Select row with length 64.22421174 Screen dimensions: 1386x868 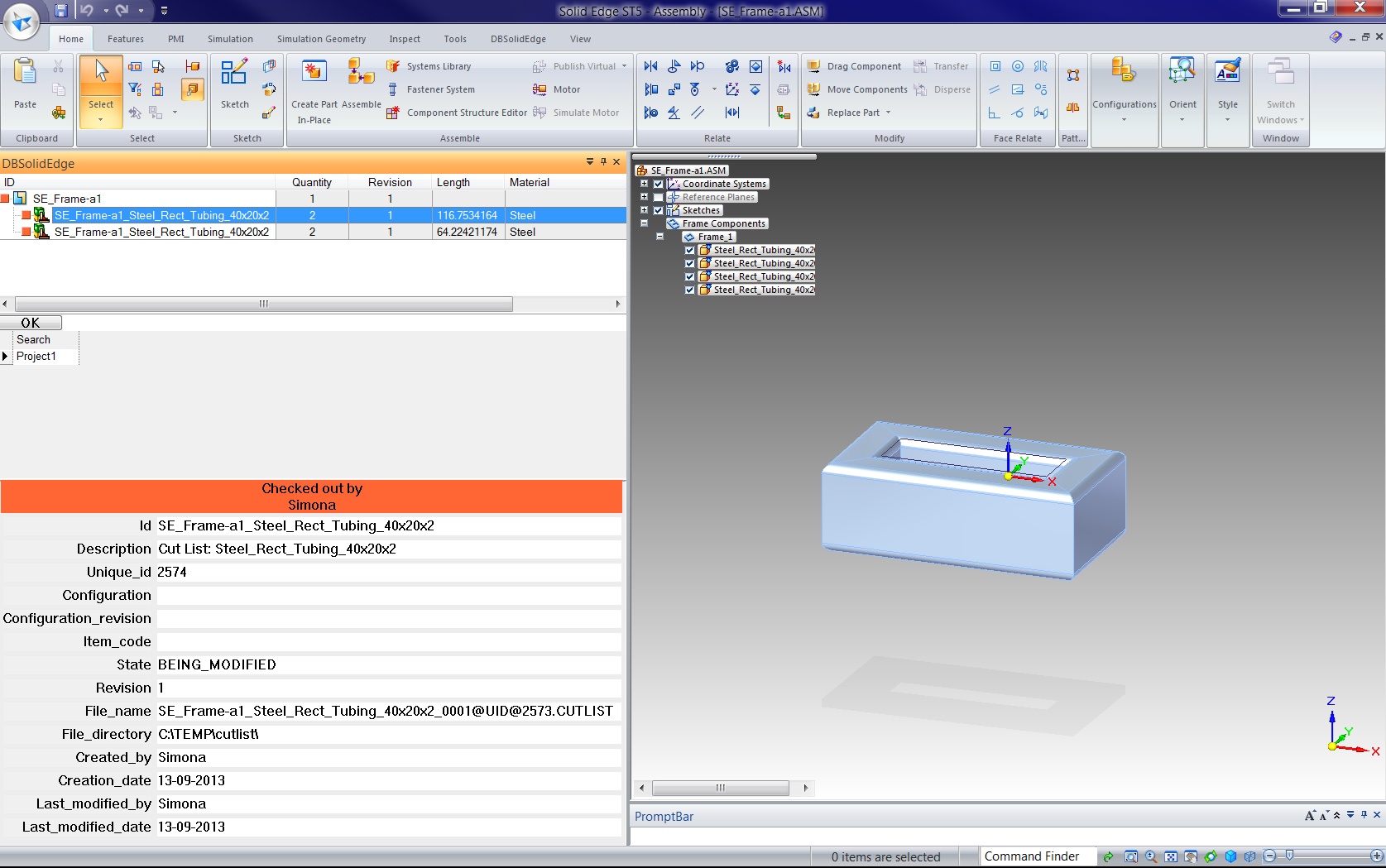313,232
